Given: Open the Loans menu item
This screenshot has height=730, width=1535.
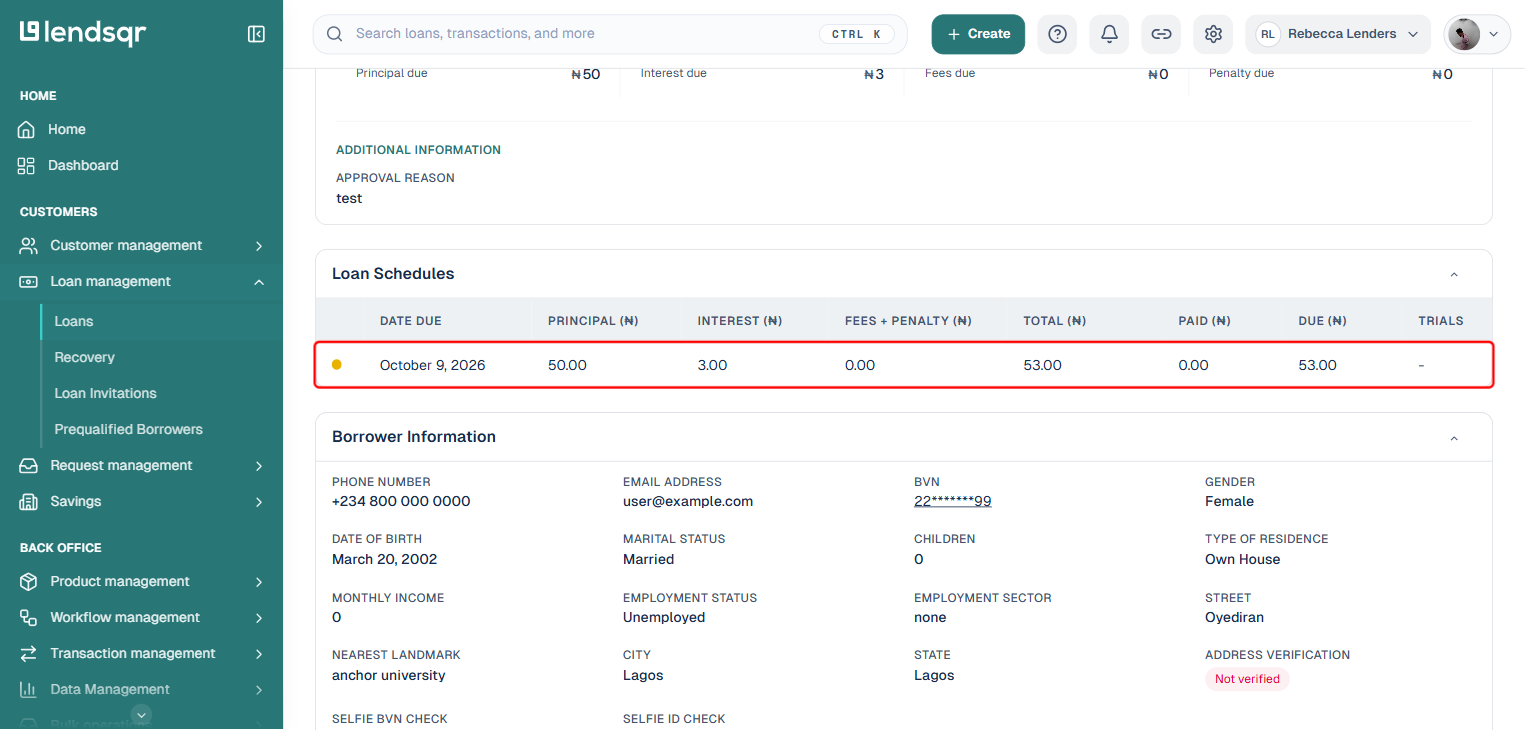Looking at the screenshot, I should [74, 321].
